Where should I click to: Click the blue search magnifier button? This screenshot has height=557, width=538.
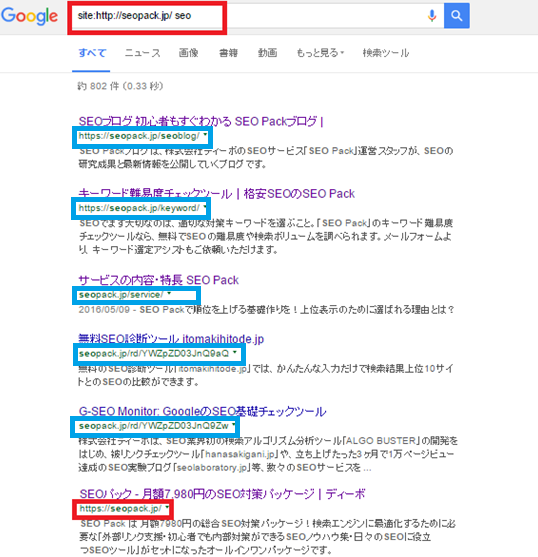coord(457,16)
